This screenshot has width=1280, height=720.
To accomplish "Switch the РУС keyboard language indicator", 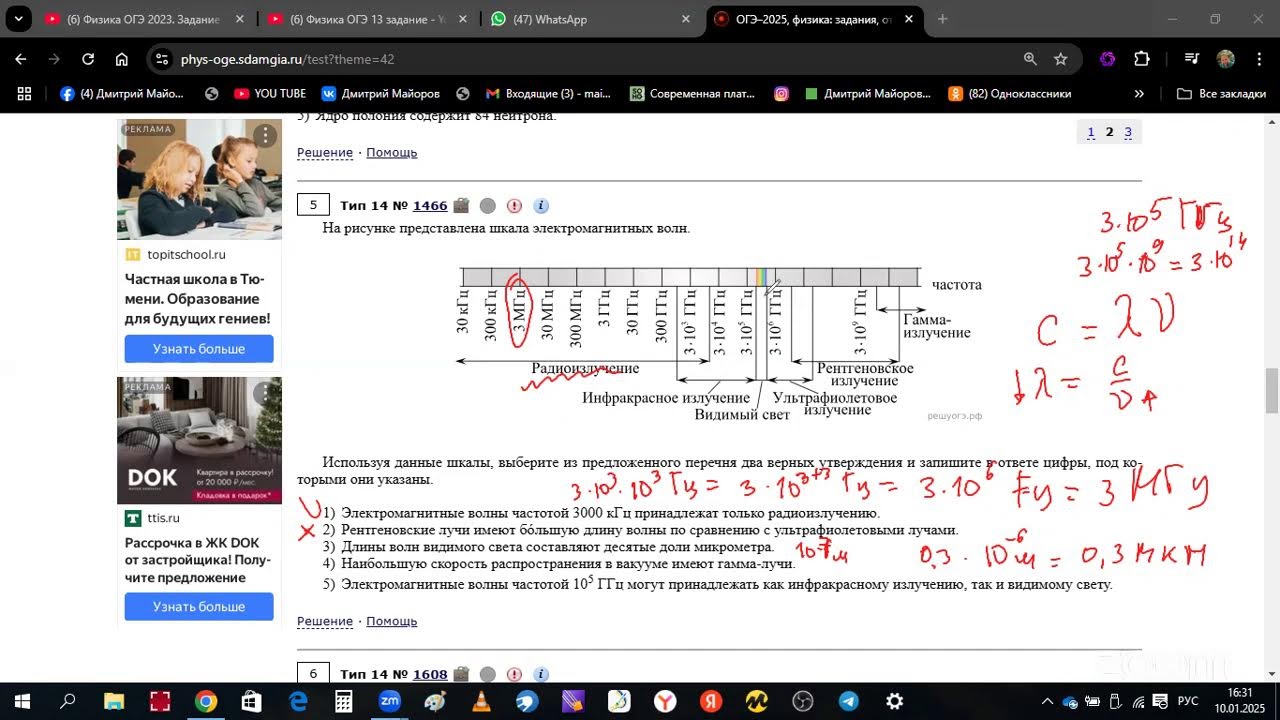I will pos(1188,701).
